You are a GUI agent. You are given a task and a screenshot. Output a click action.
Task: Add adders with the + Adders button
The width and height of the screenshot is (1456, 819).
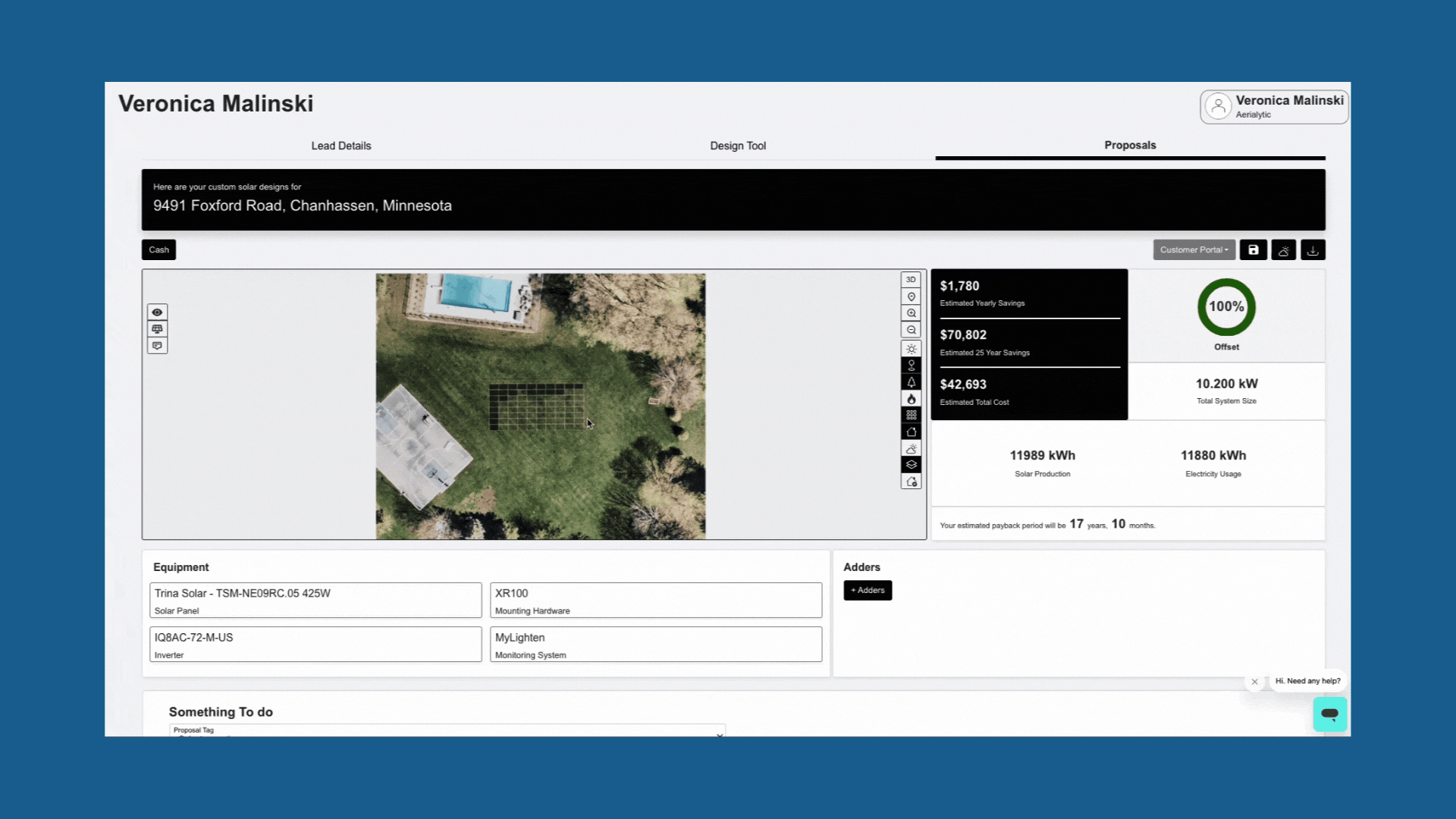pos(868,590)
